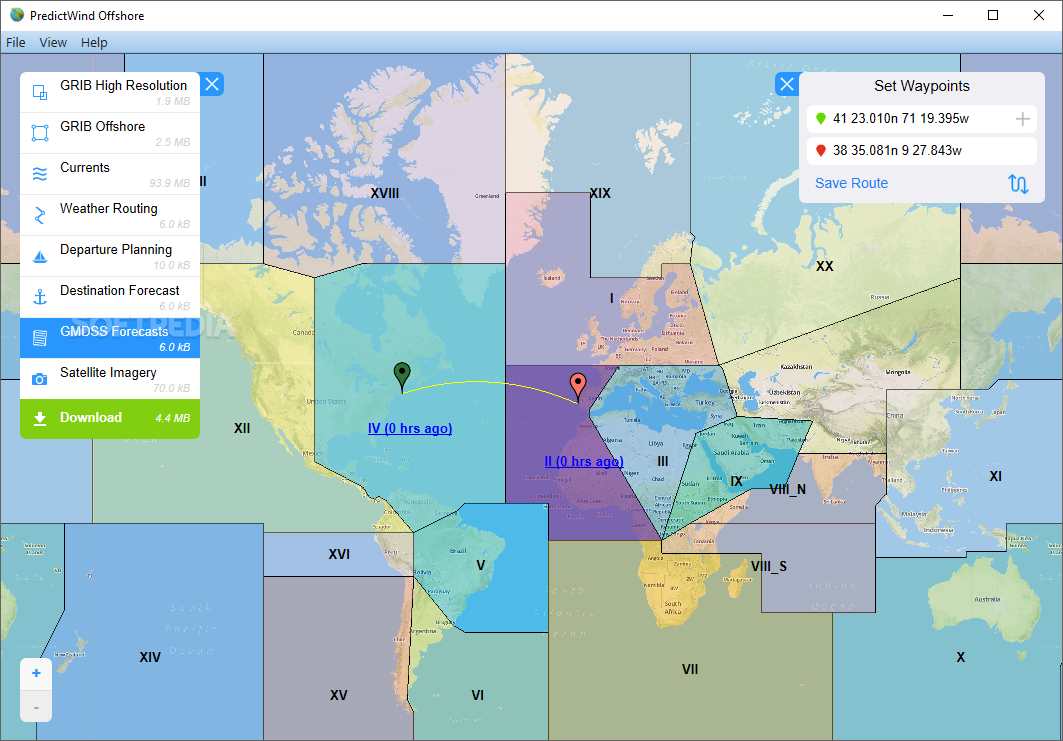Open the View menu
The width and height of the screenshot is (1063, 741).
53,42
